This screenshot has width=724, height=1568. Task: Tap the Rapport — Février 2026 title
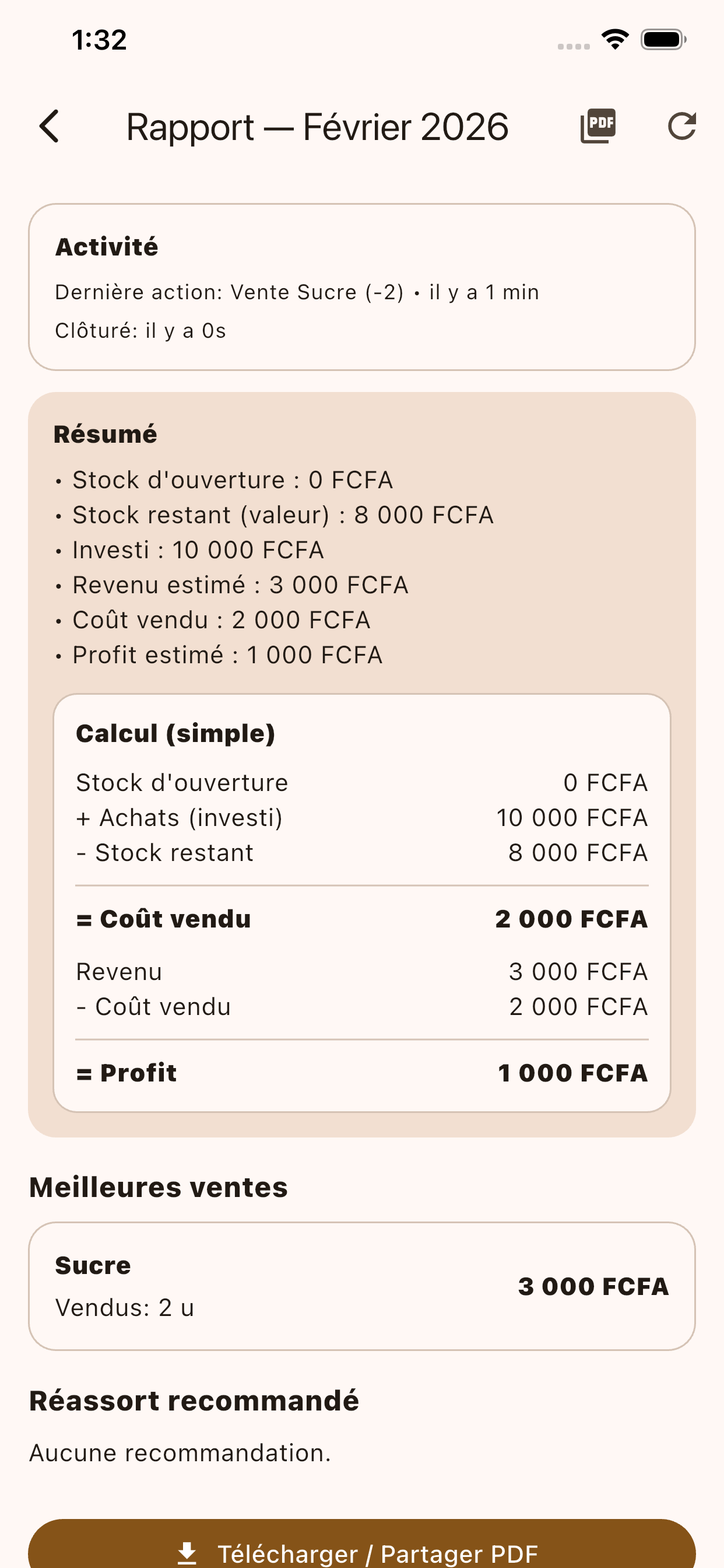coord(318,127)
